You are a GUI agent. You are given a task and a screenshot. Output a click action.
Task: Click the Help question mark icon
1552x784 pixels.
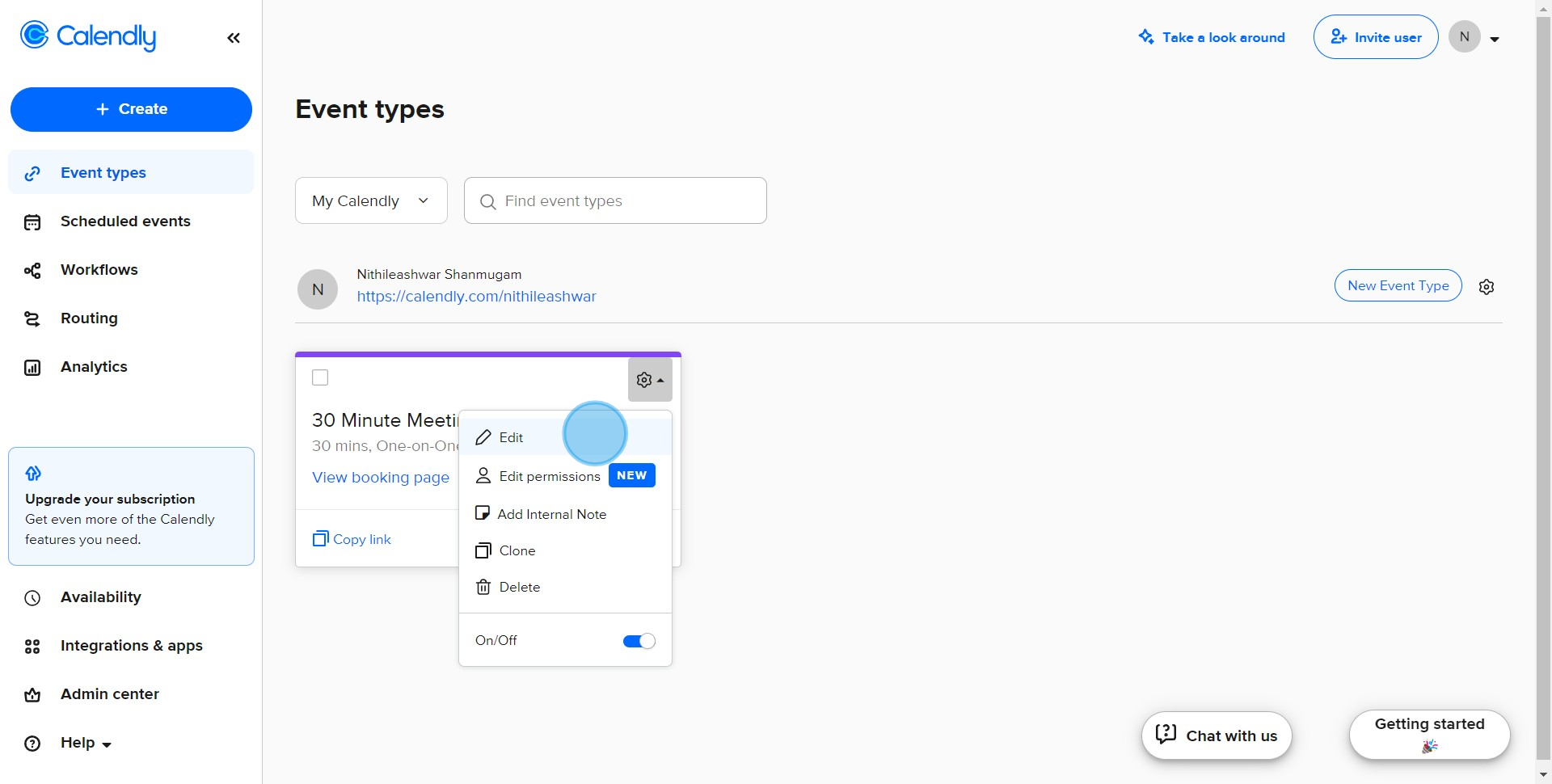32,744
